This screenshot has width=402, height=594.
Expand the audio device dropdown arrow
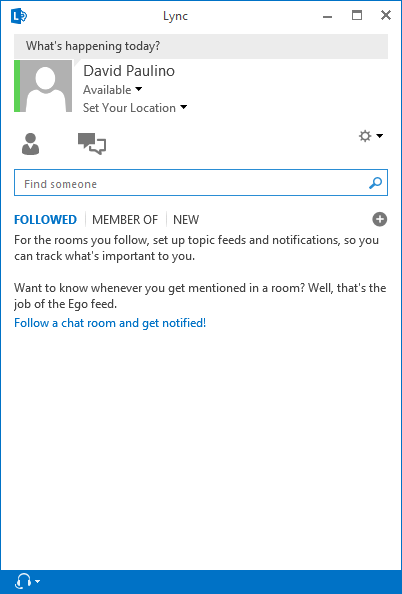pyautogui.click(x=37, y=581)
